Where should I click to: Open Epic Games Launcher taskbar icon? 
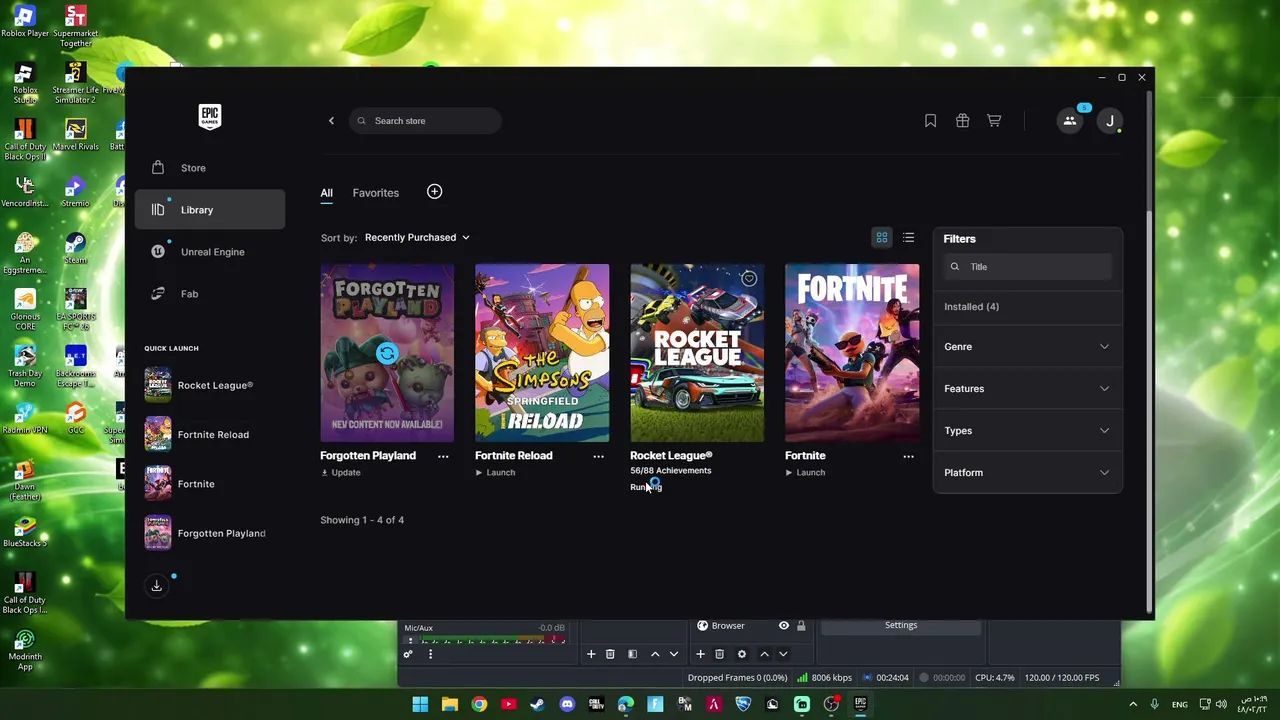point(860,704)
